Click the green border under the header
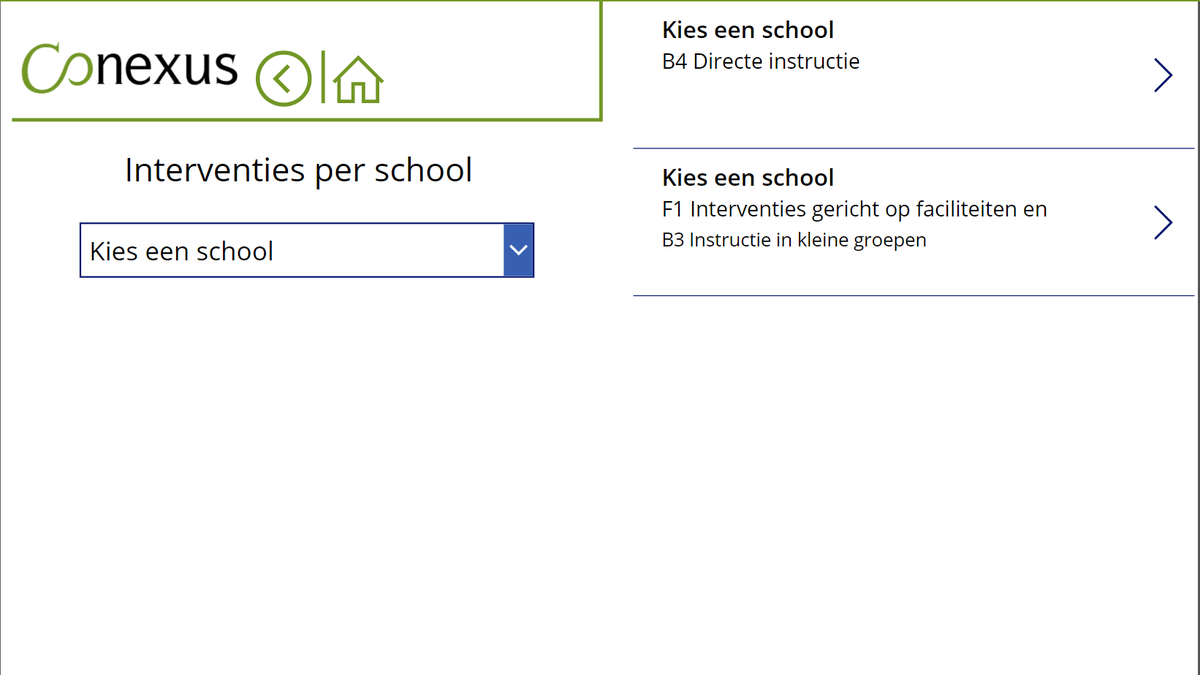The height and width of the screenshot is (675, 1200). (300, 120)
